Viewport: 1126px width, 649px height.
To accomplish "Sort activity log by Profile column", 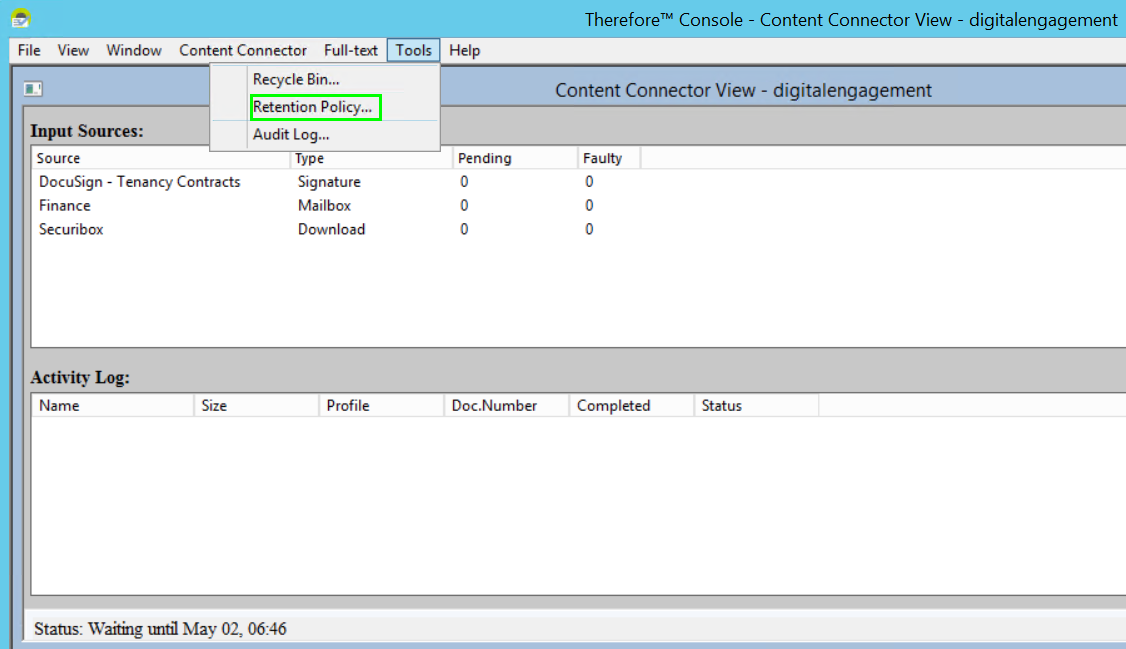I will point(381,406).
